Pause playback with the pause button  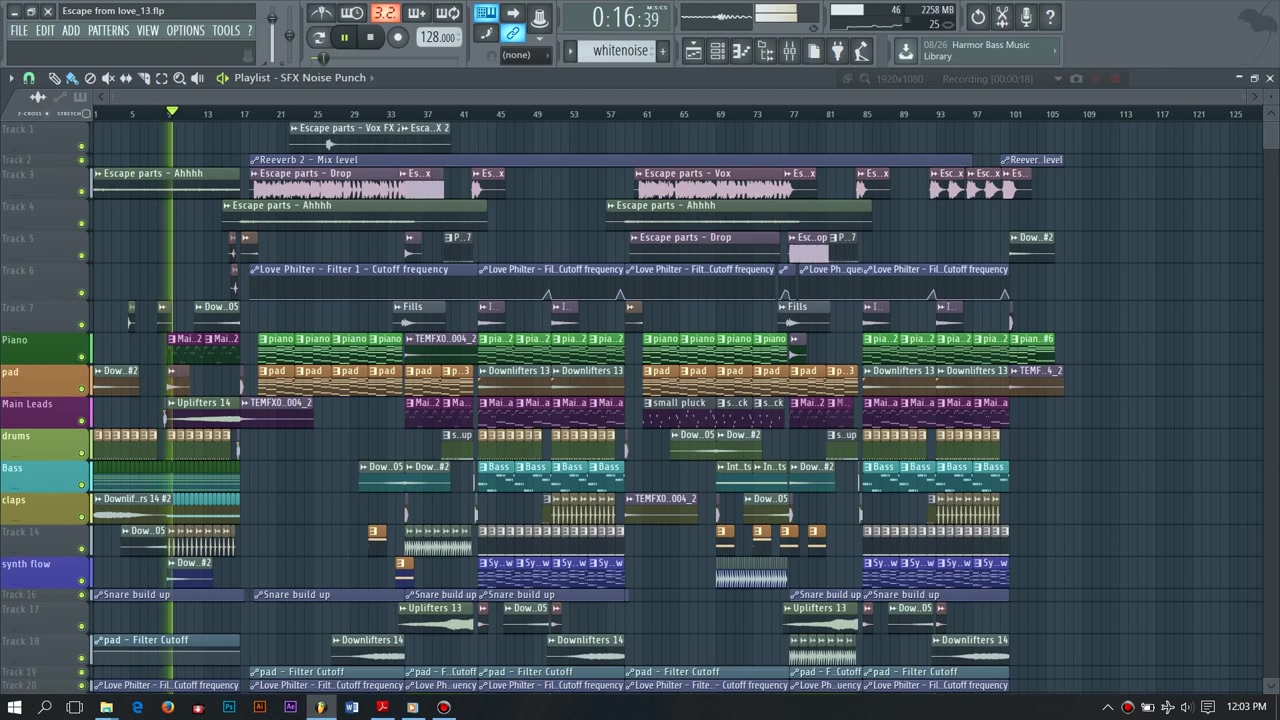[344, 38]
